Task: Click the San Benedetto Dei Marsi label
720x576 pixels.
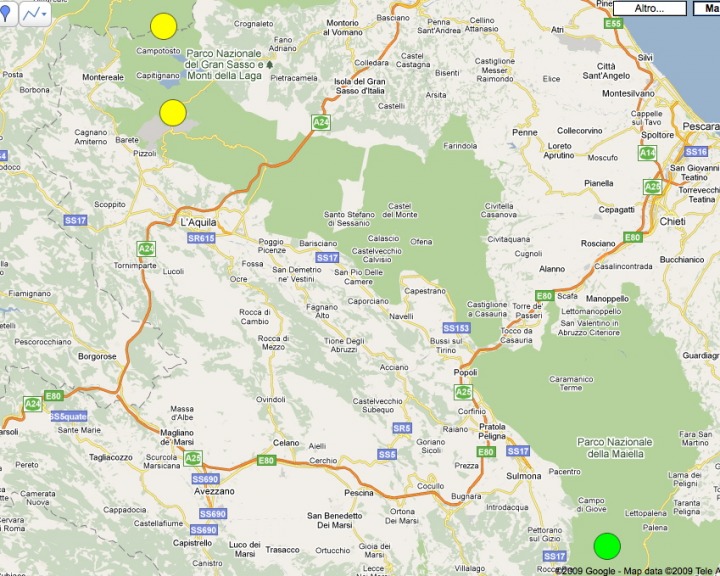Action: tap(335, 520)
